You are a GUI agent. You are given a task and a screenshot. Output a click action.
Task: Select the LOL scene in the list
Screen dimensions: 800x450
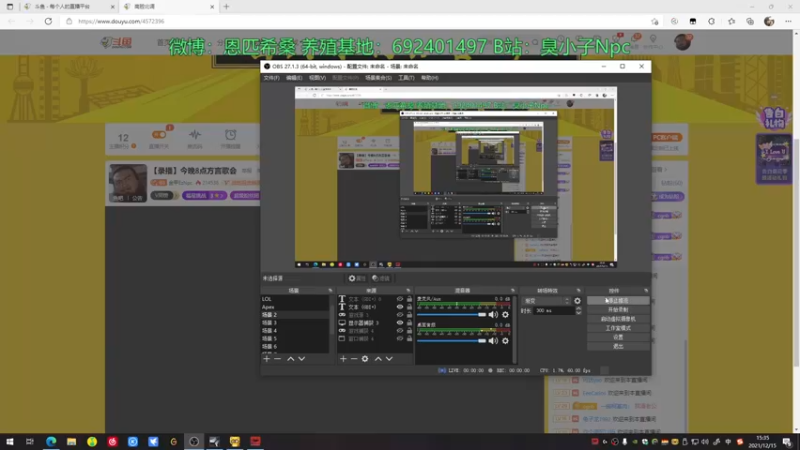(x=295, y=299)
